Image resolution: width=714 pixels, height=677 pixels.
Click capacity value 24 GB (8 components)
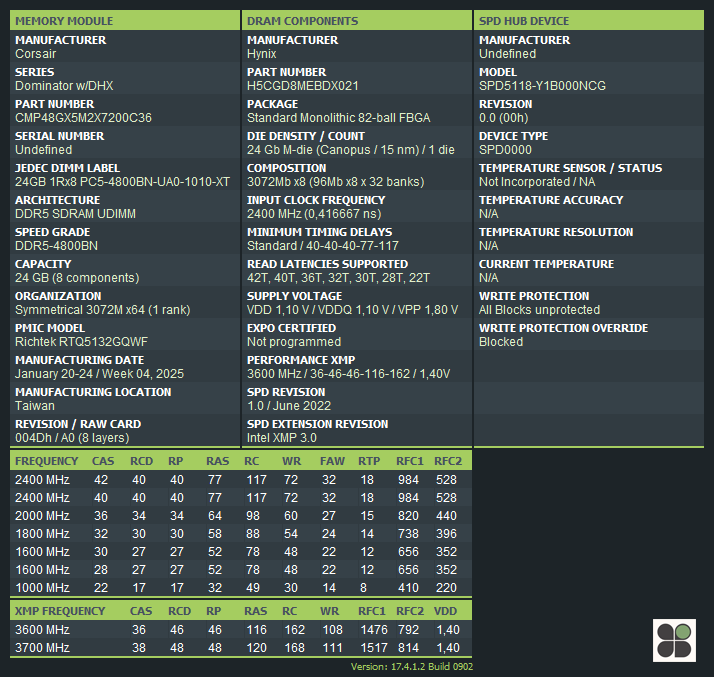point(77,278)
